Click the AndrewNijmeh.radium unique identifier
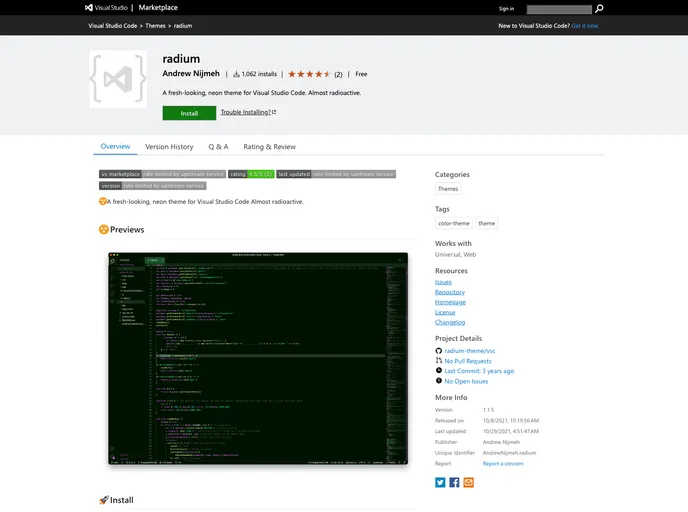This screenshot has width=688, height=512. point(509,453)
